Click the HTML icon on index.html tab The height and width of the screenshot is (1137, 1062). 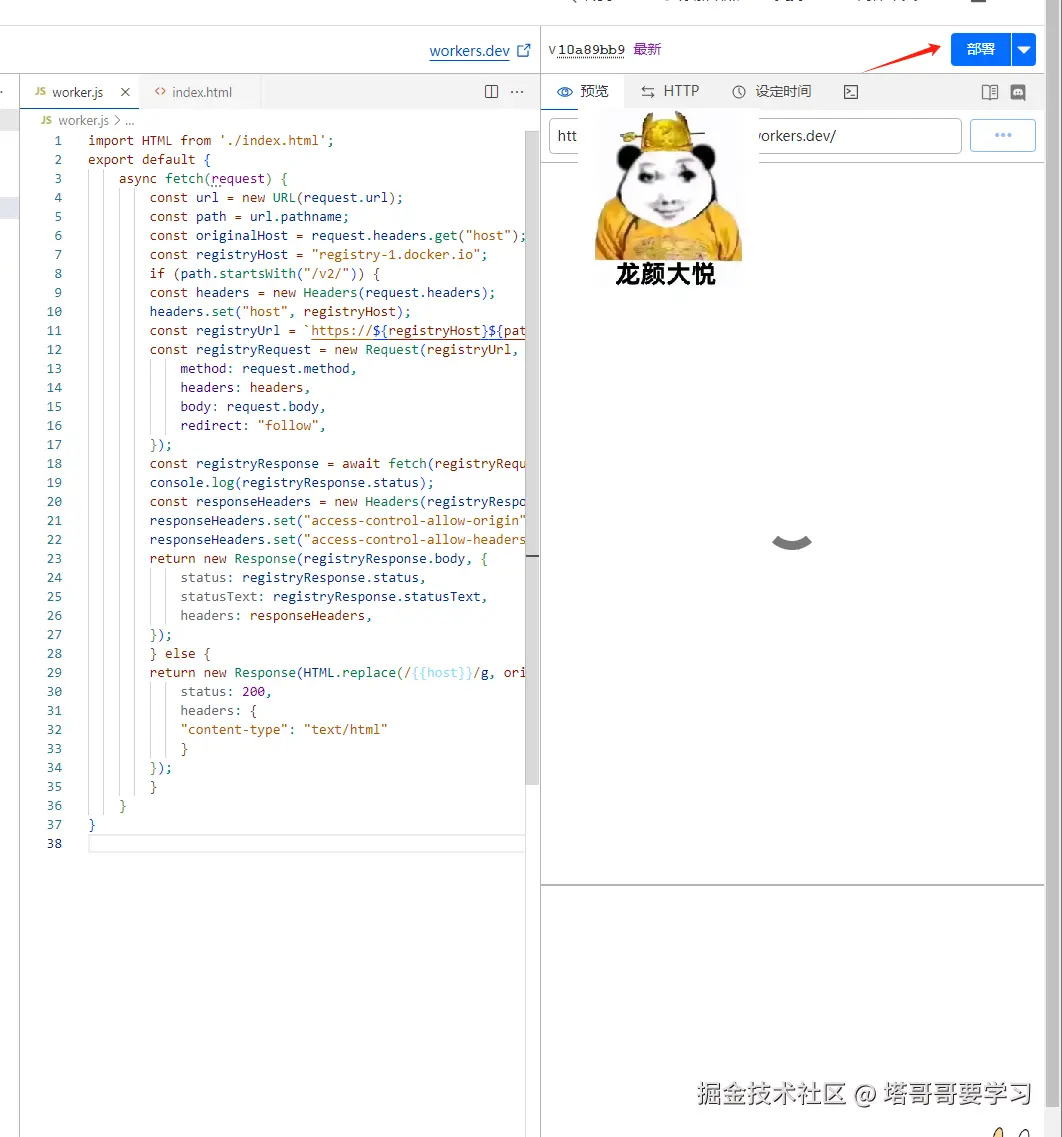[x=160, y=91]
